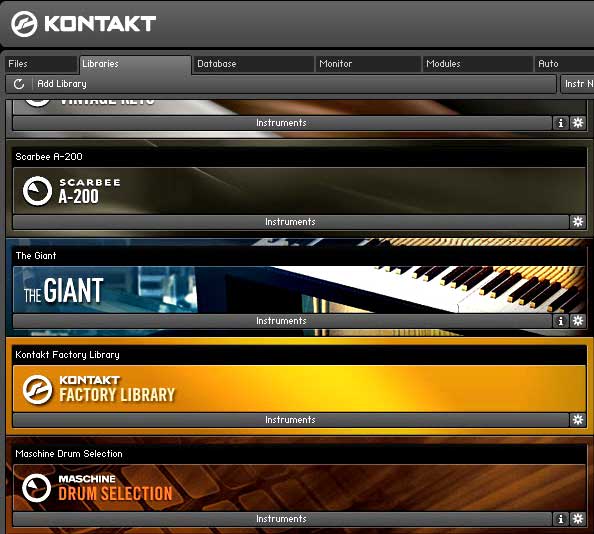
Task: Click the Add Library button
Action: (x=62, y=84)
